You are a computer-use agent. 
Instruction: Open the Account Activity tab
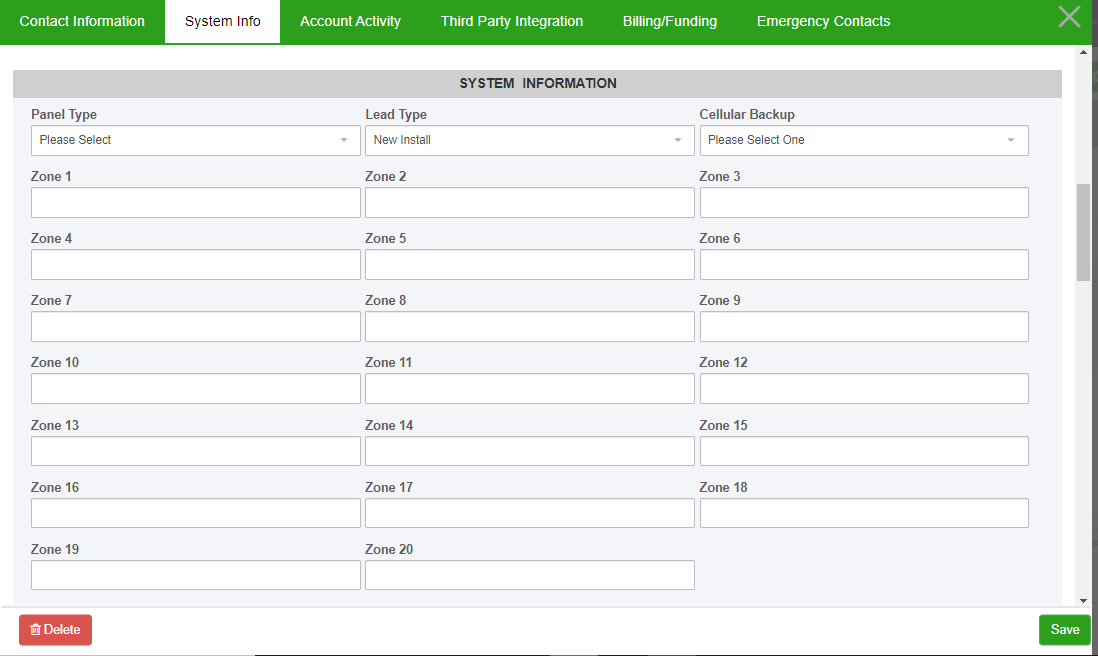[x=350, y=22]
